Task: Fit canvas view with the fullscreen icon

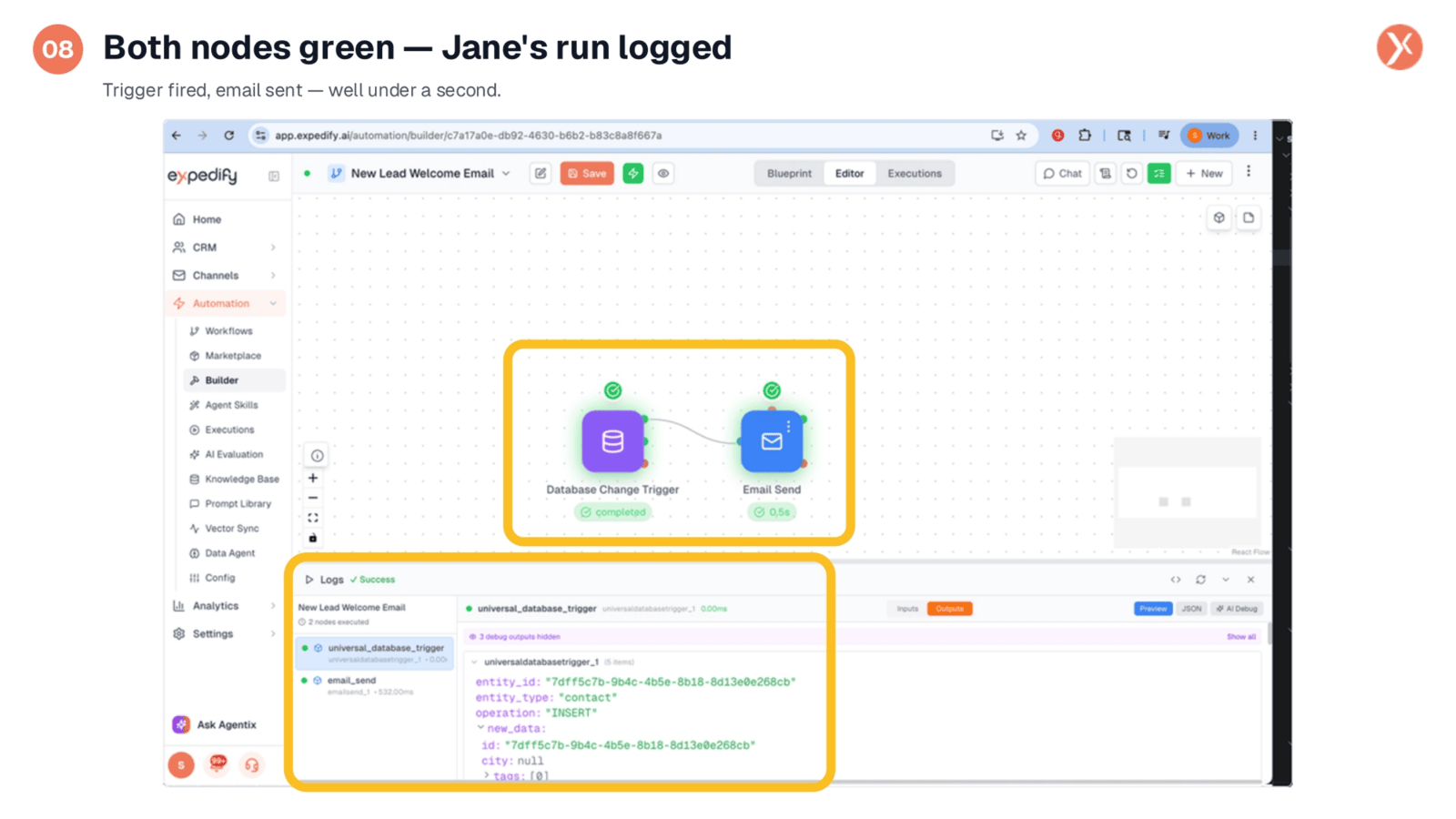Action: click(313, 518)
